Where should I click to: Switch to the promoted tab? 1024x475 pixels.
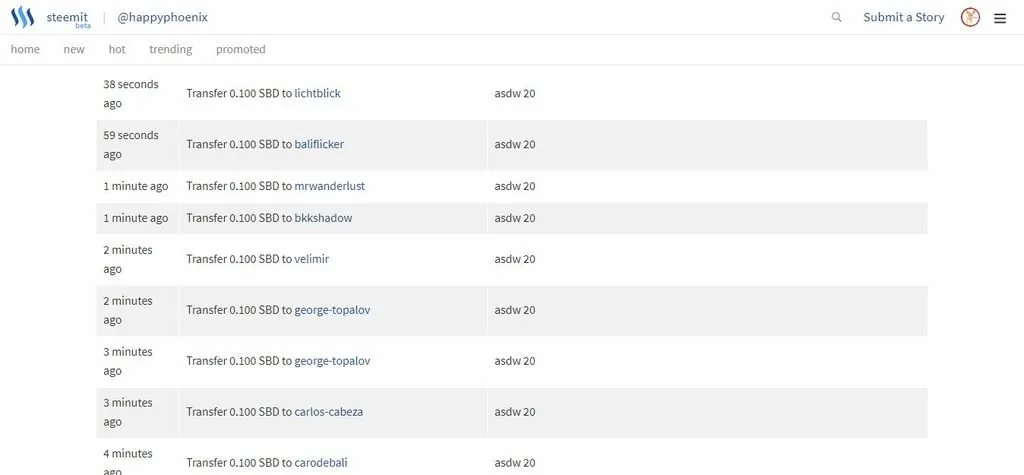click(240, 49)
